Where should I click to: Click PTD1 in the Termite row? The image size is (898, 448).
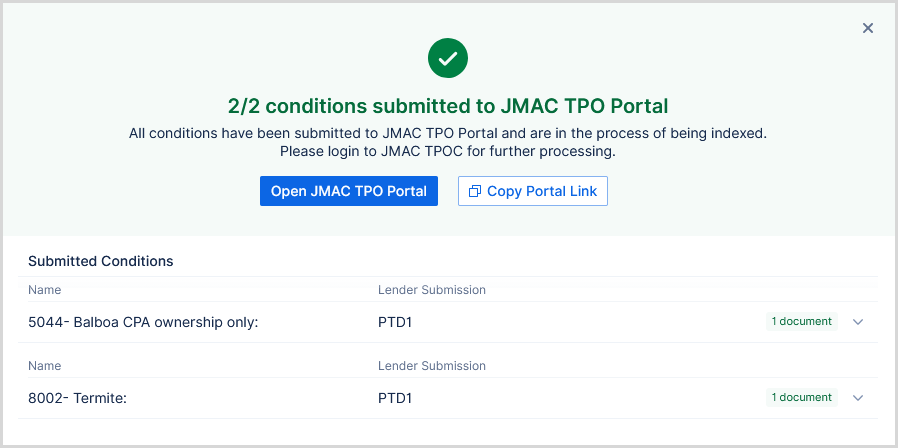click(x=395, y=398)
